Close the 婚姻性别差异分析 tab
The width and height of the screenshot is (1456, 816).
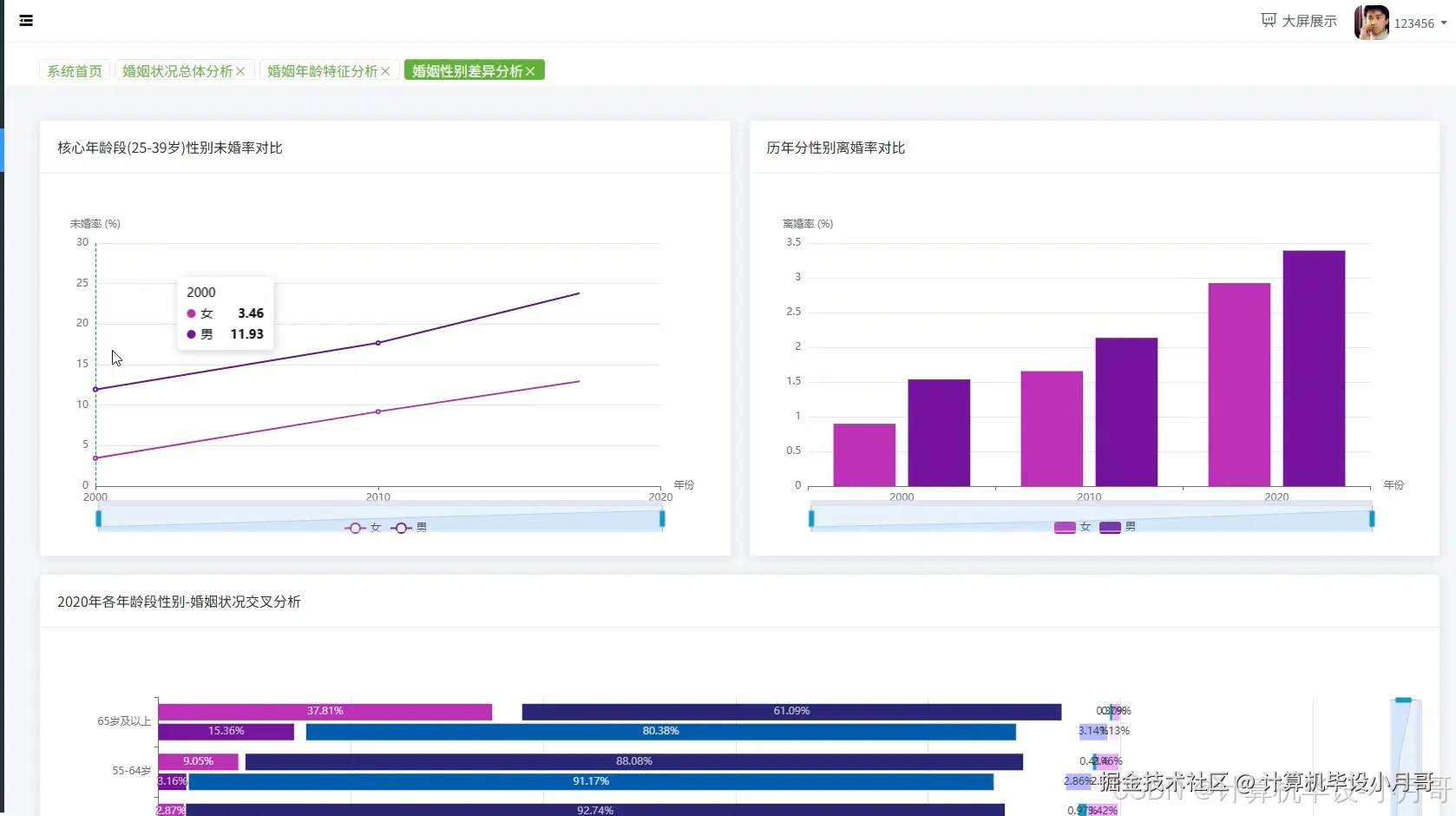tap(530, 71)
